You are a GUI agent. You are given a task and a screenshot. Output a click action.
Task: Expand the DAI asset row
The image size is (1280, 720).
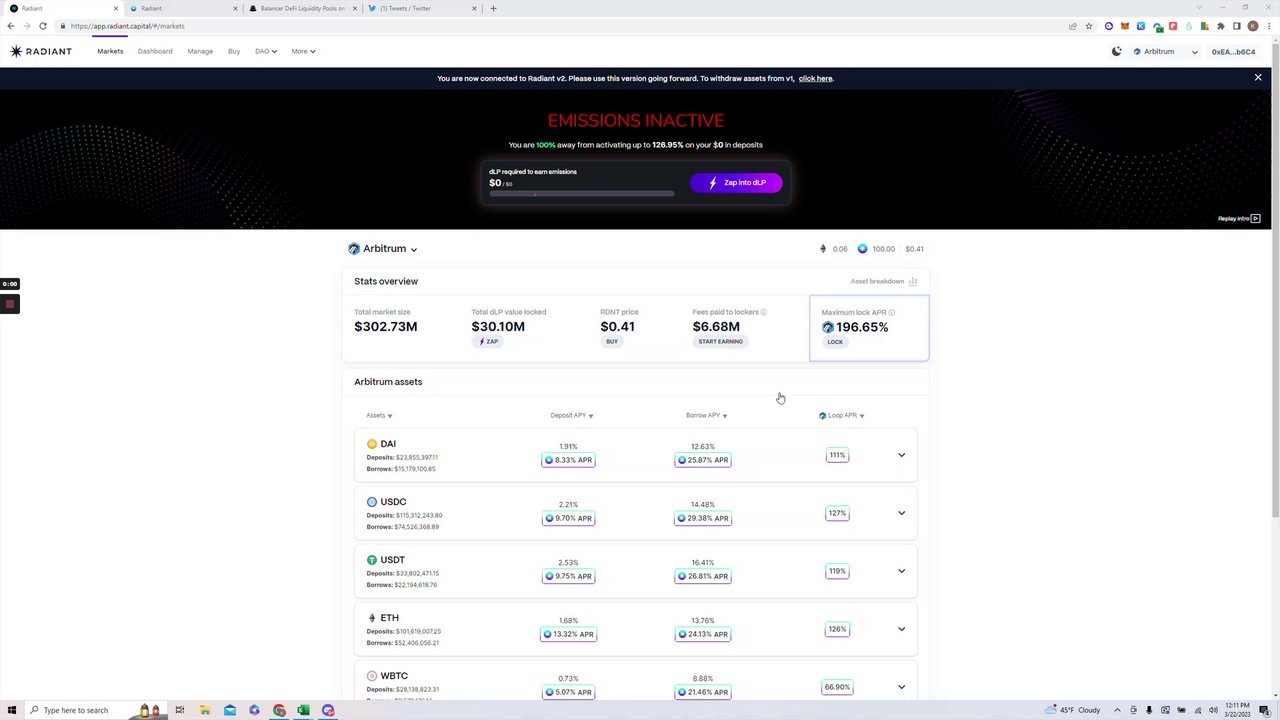click(901, 455)
